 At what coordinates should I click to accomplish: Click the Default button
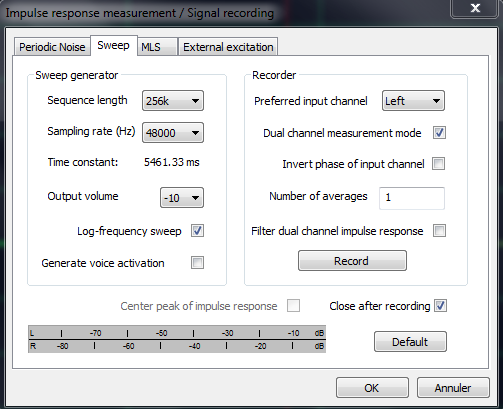[410, 342]
